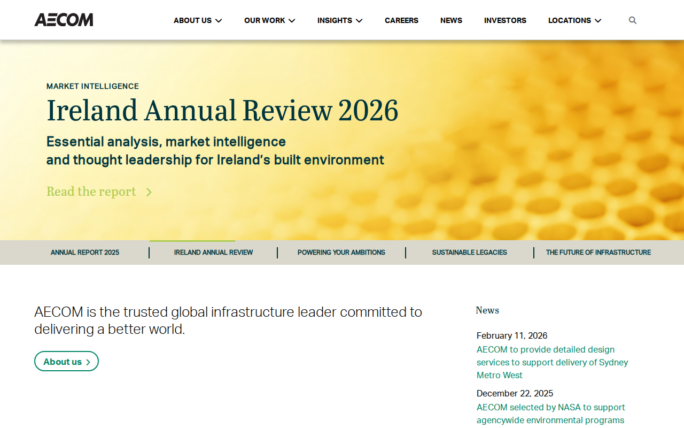Navigate to the Investors page
The image size is (684, 428).
(x=505, y=20)
